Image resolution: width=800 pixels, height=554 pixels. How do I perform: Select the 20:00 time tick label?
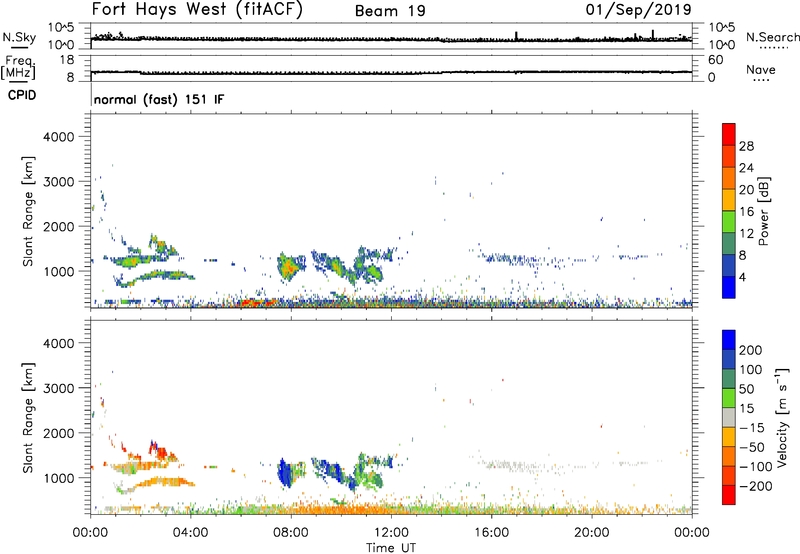(x=591, y=533)
